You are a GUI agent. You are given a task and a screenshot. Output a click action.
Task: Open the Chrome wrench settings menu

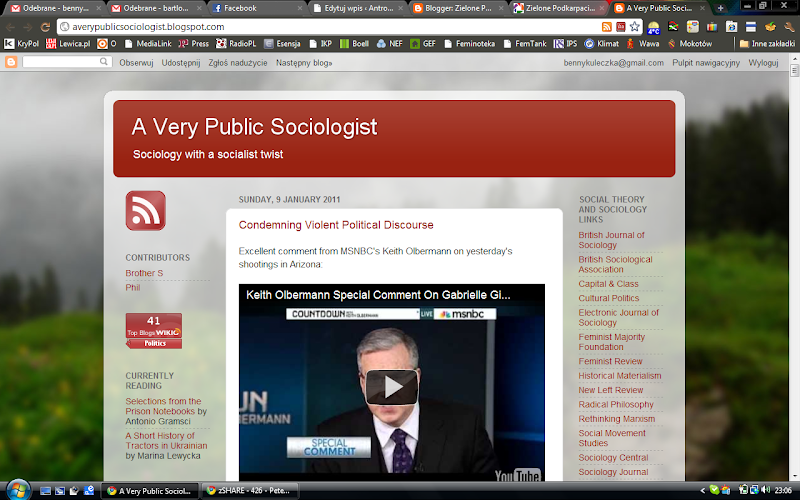coord(789,27)
